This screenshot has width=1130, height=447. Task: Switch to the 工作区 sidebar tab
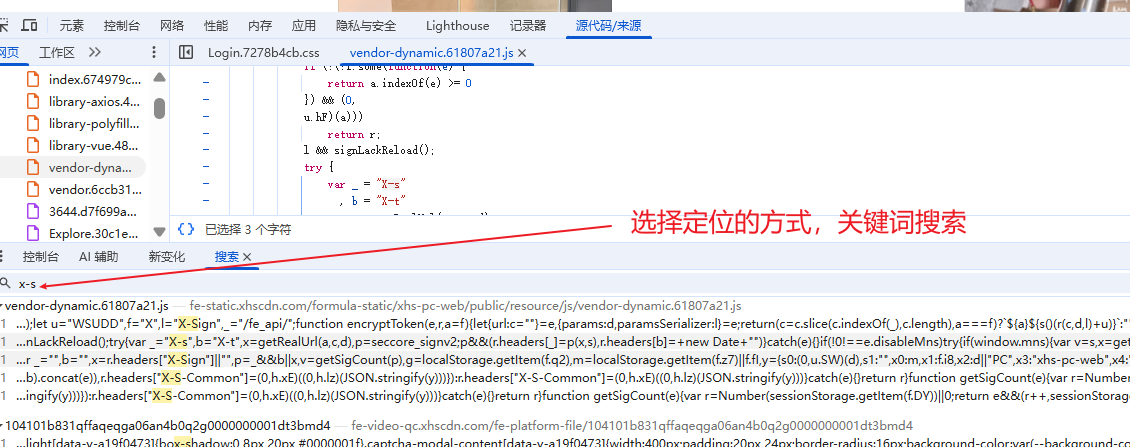click(57, 53)
